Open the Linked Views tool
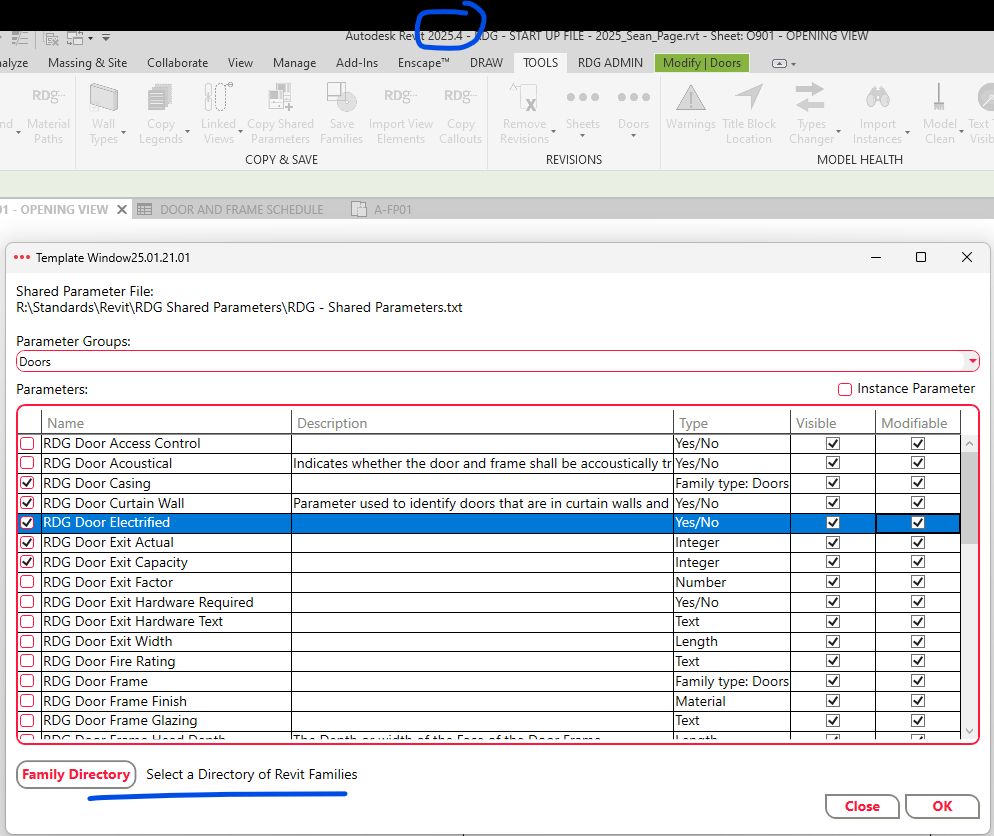 click(x=218, y=114)
